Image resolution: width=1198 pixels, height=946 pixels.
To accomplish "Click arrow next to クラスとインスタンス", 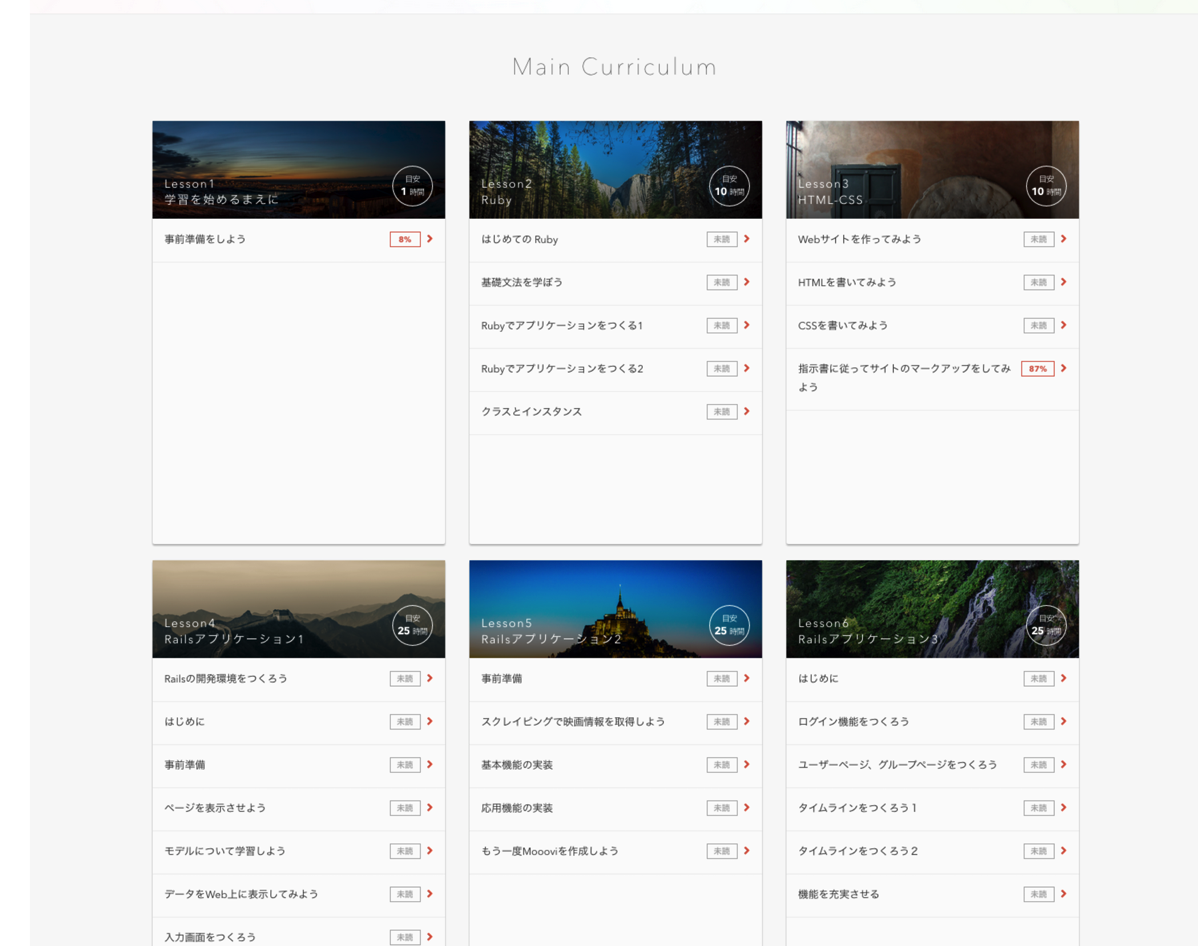I will click(x=746, y=412).
